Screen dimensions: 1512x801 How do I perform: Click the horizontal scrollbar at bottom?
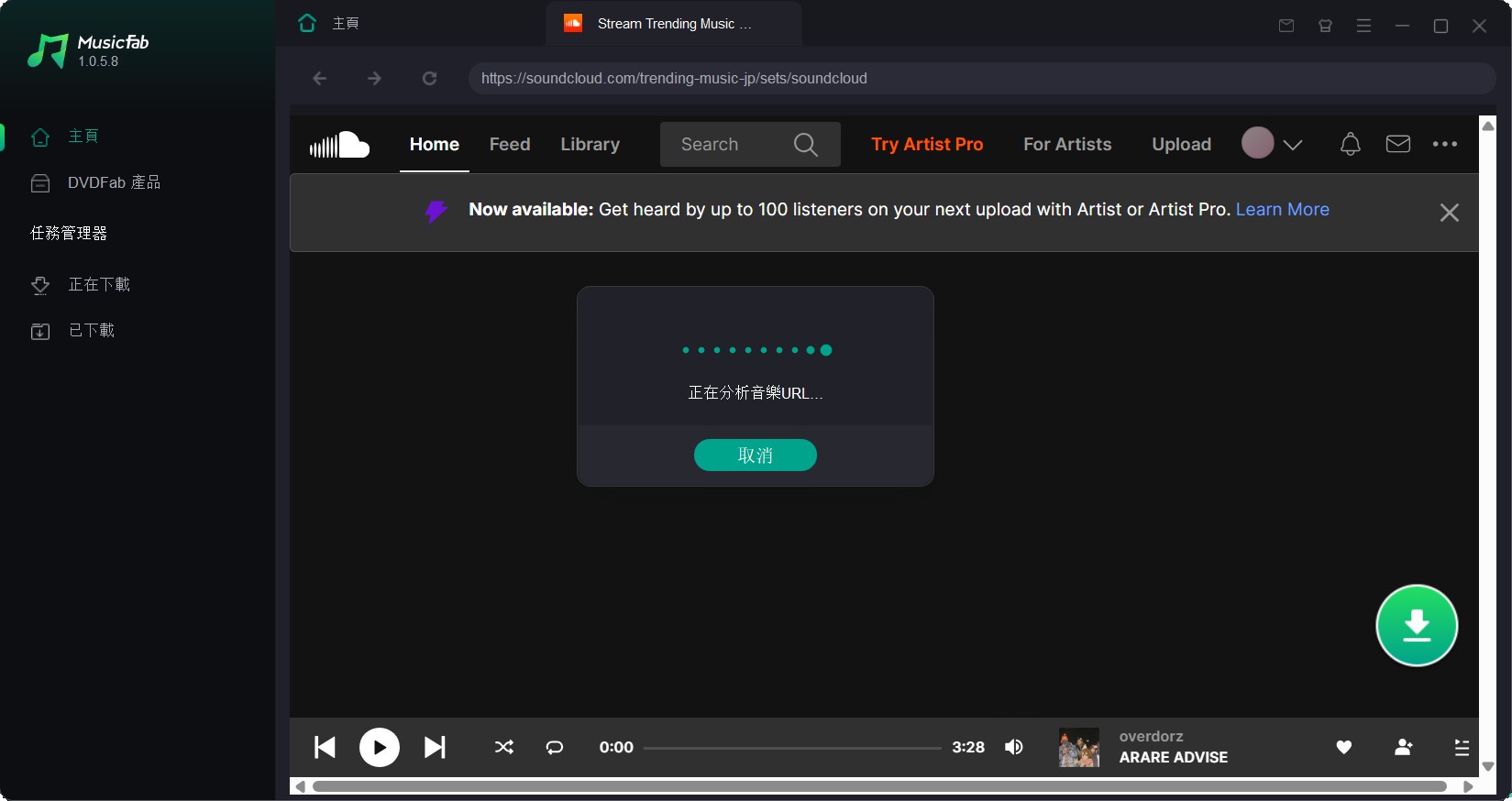click(x=879, y=786)
